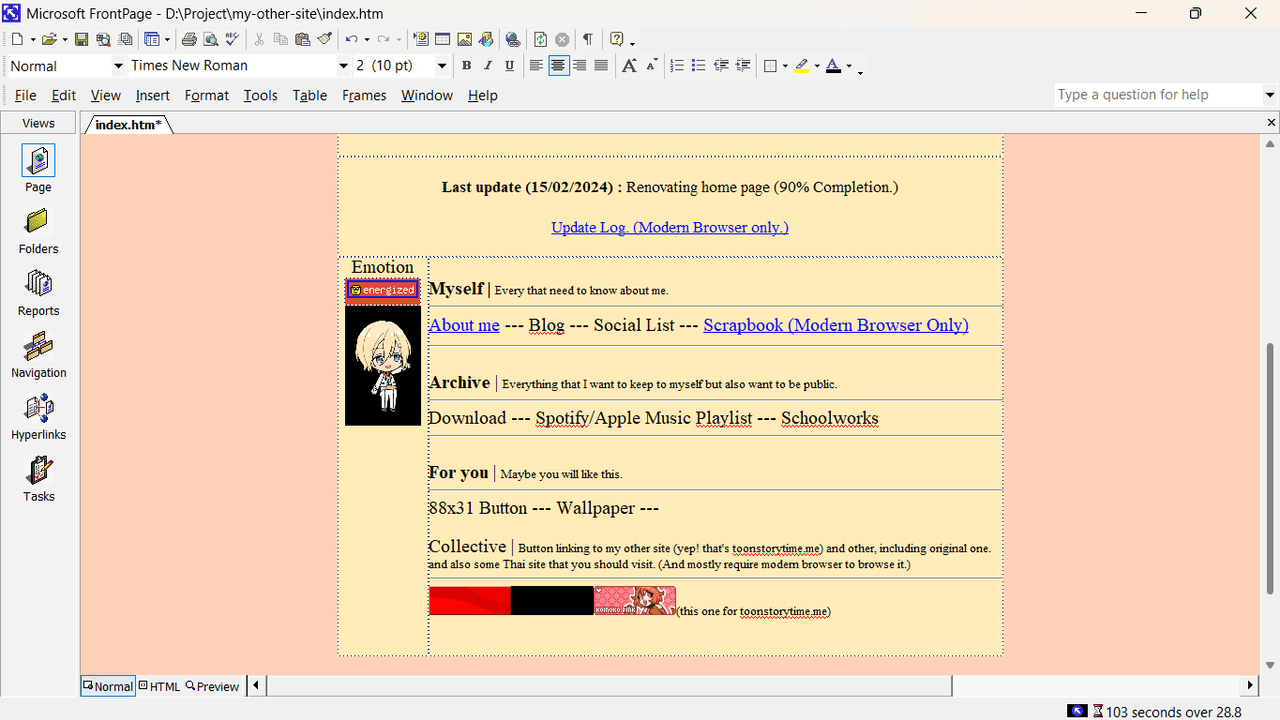Open the paragraph style dropdown showing Normal
The height and width of the screenshot is (720, 1280).
(x=118, y=66)
